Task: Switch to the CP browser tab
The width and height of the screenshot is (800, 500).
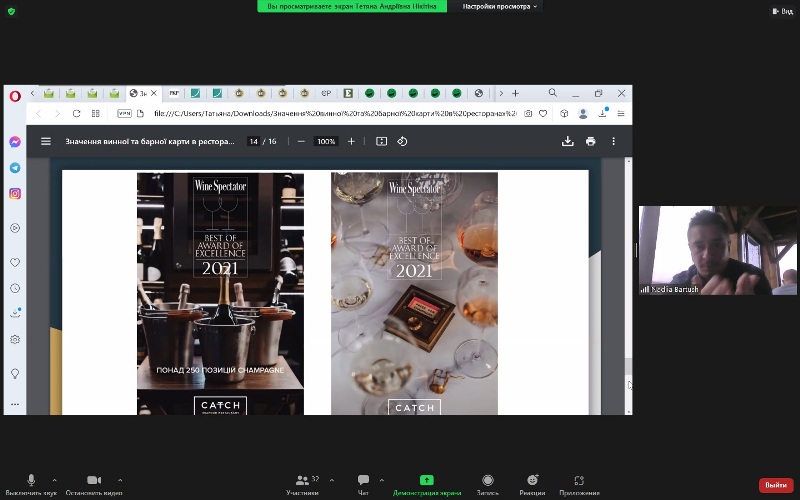Action: 327,93
